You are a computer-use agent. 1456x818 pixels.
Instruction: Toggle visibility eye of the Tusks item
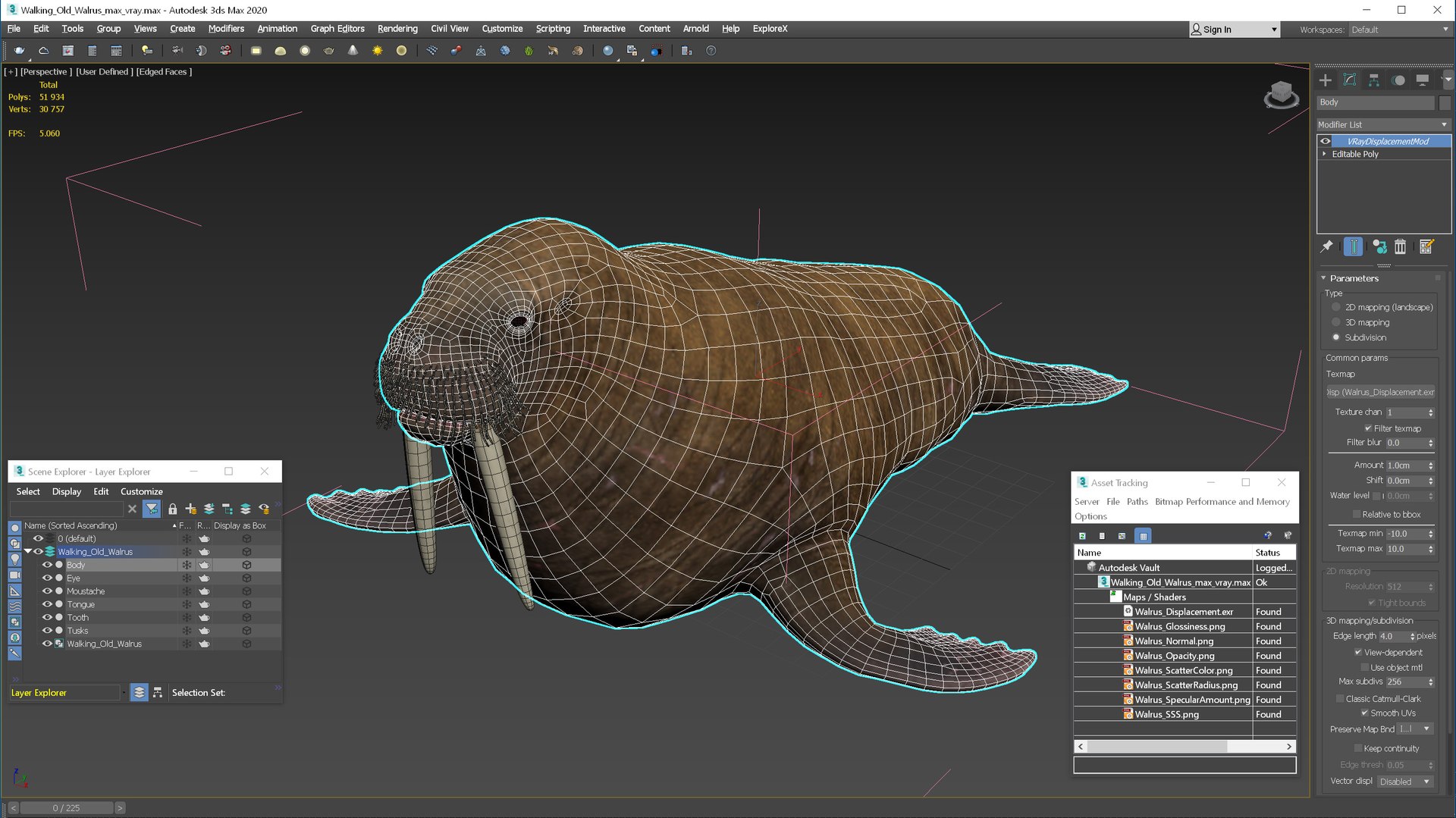pyautogui.click(x=47, y=631)
